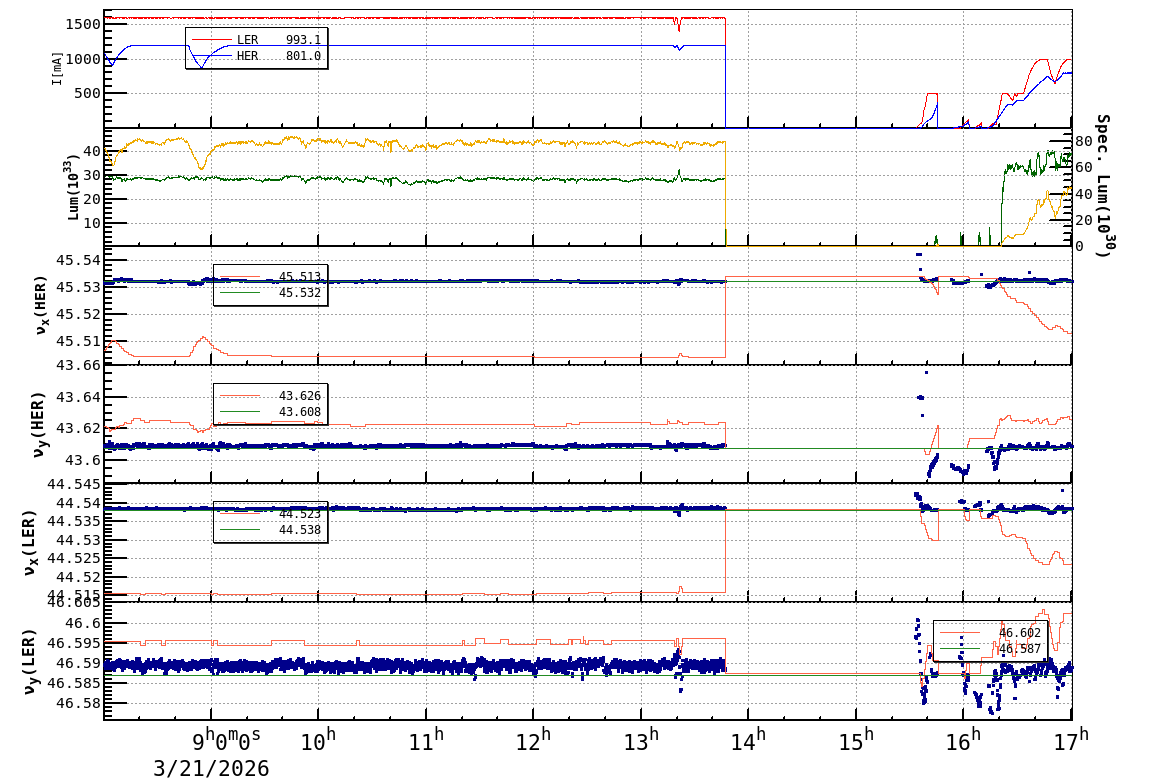Click the 10h time axis label

coord(318,740)
